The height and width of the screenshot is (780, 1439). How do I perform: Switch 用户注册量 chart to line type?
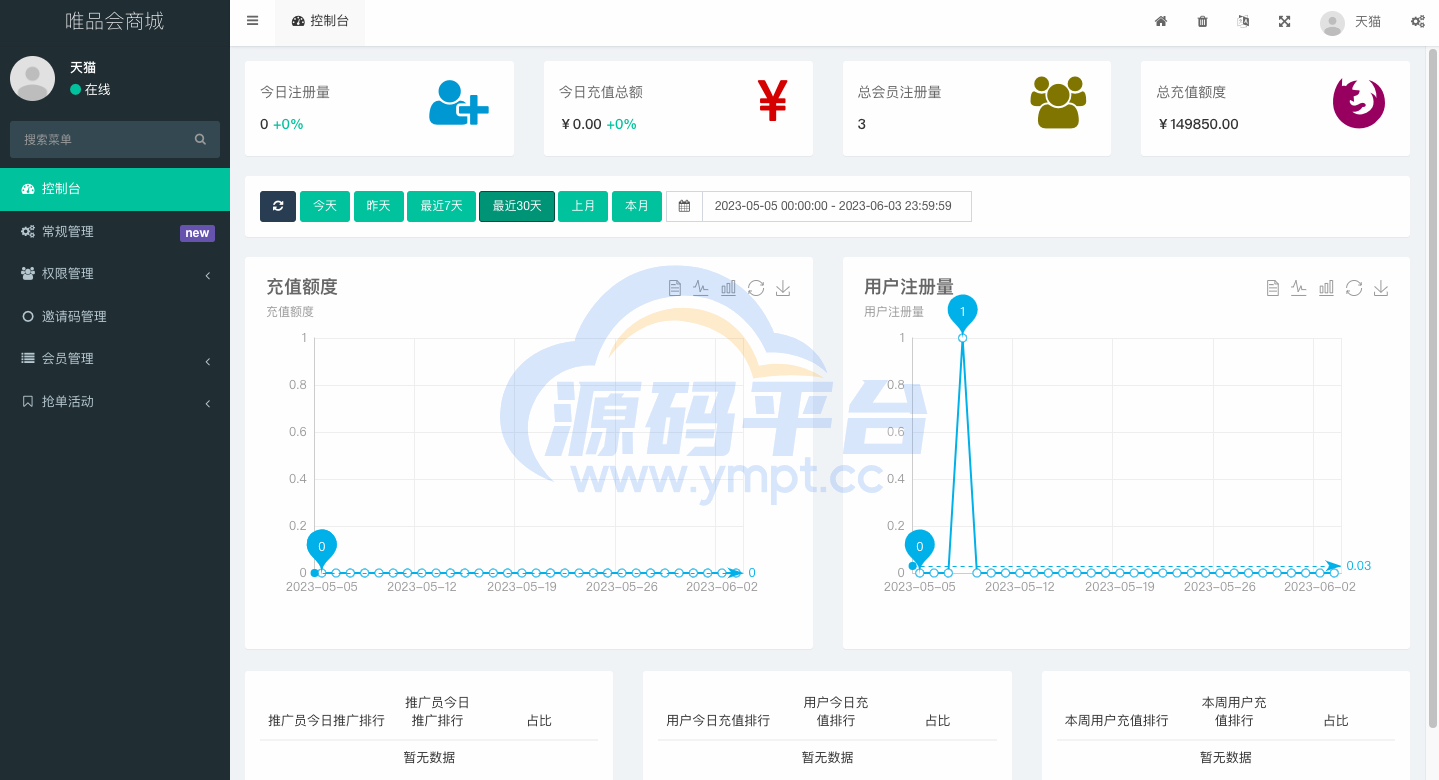pyautogui.click(x=1299, y=288)
